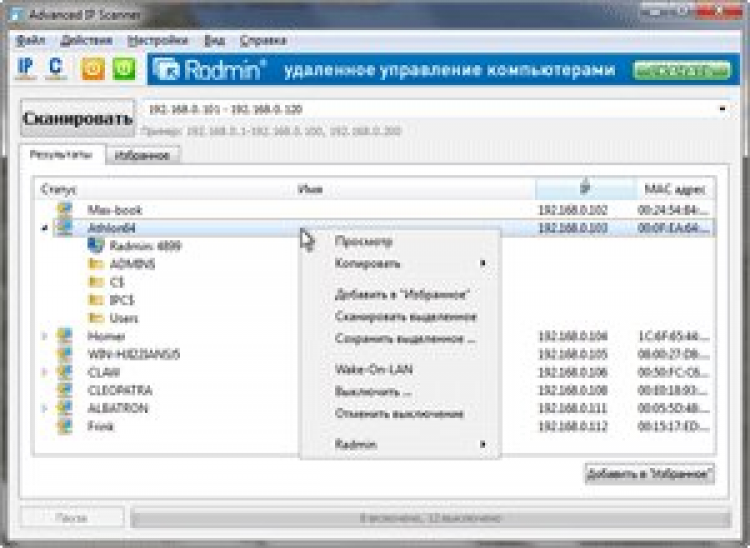
Task: Click the Advanced IP Scanner title bar icon
Action: coord(17,15)
